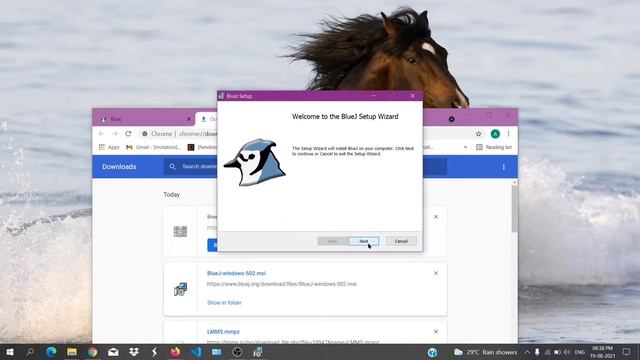Open the Reading list in Chrome
This screenshot has width=640, height=360.
click(494, 147)
